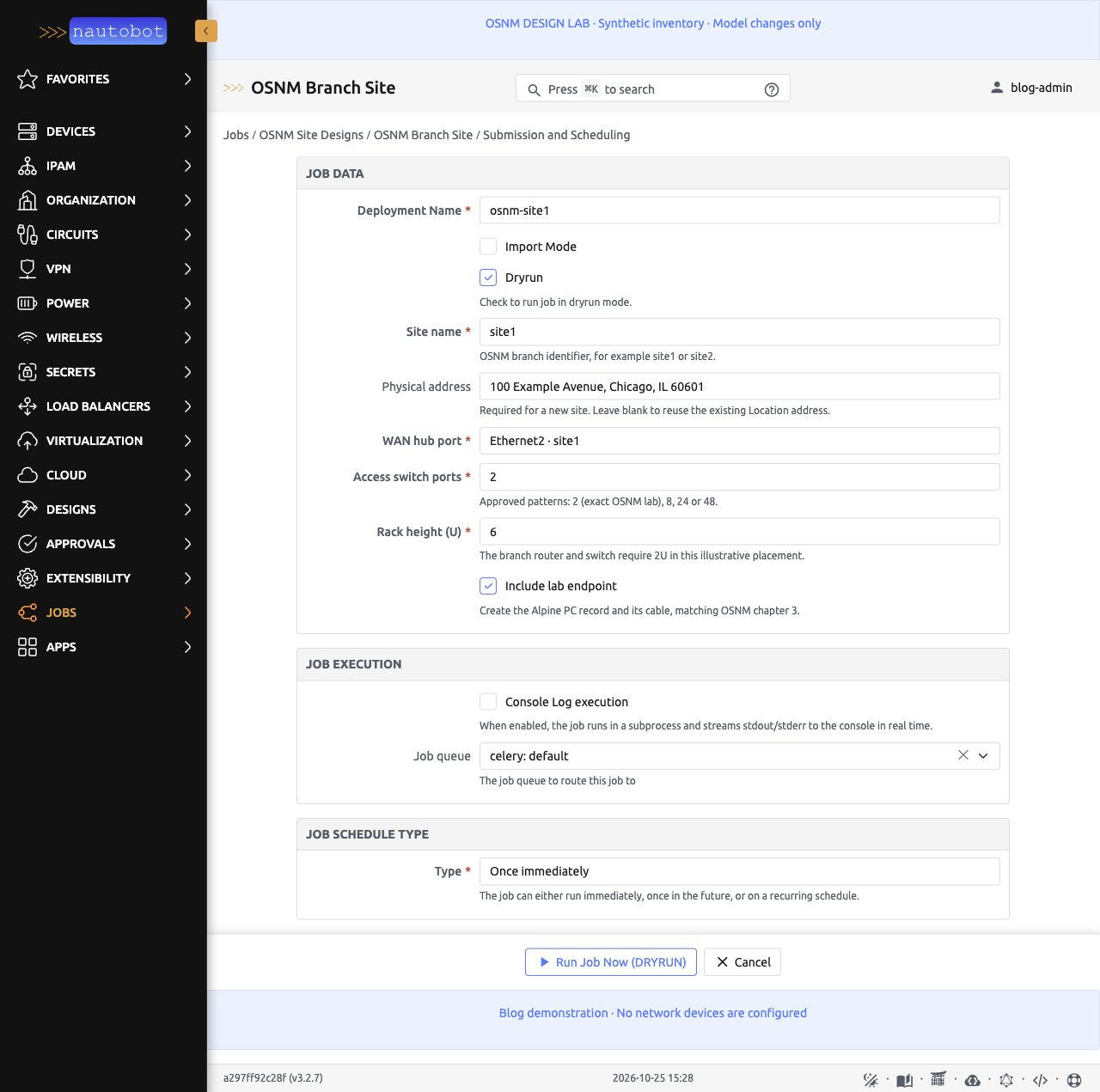Open the Apps sidebar menu
Viewport: 1100px width, 1092px height.
pyautogui.click(x=103, y=647)
